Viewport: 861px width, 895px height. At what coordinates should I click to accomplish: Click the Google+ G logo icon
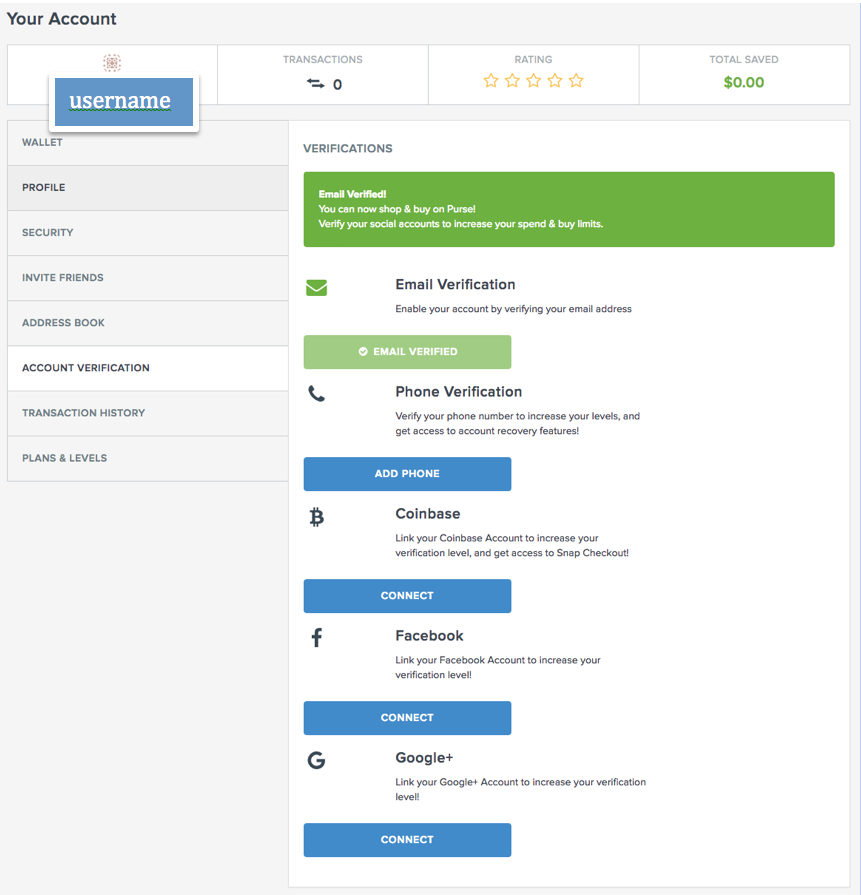point(316,761)
